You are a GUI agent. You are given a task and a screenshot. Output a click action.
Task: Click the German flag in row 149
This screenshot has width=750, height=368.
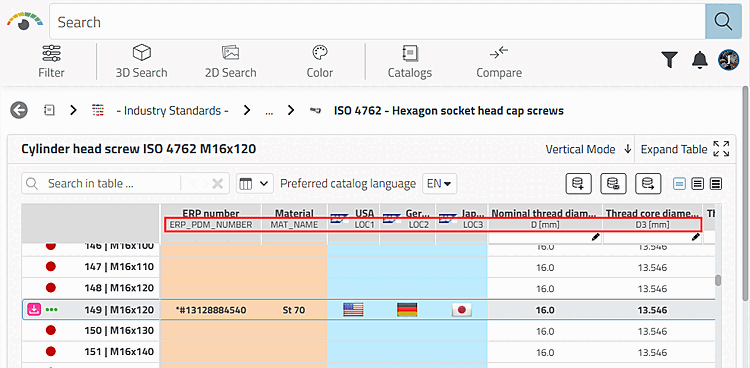point(407,310)
